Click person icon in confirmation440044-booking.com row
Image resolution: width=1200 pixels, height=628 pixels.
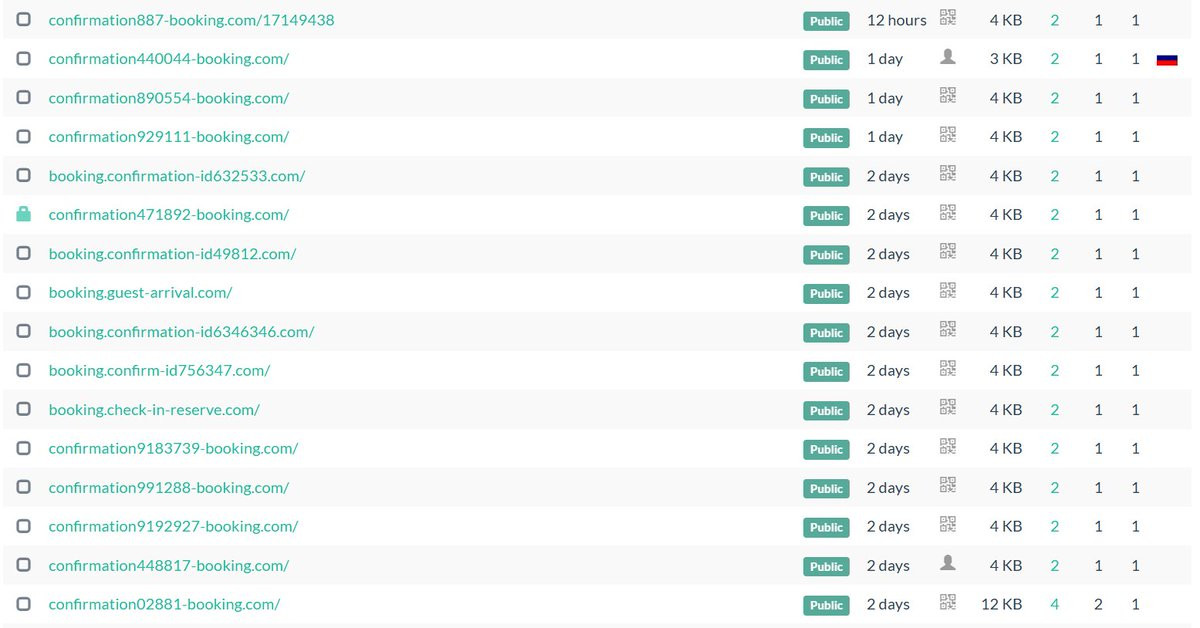click(948, 57)
